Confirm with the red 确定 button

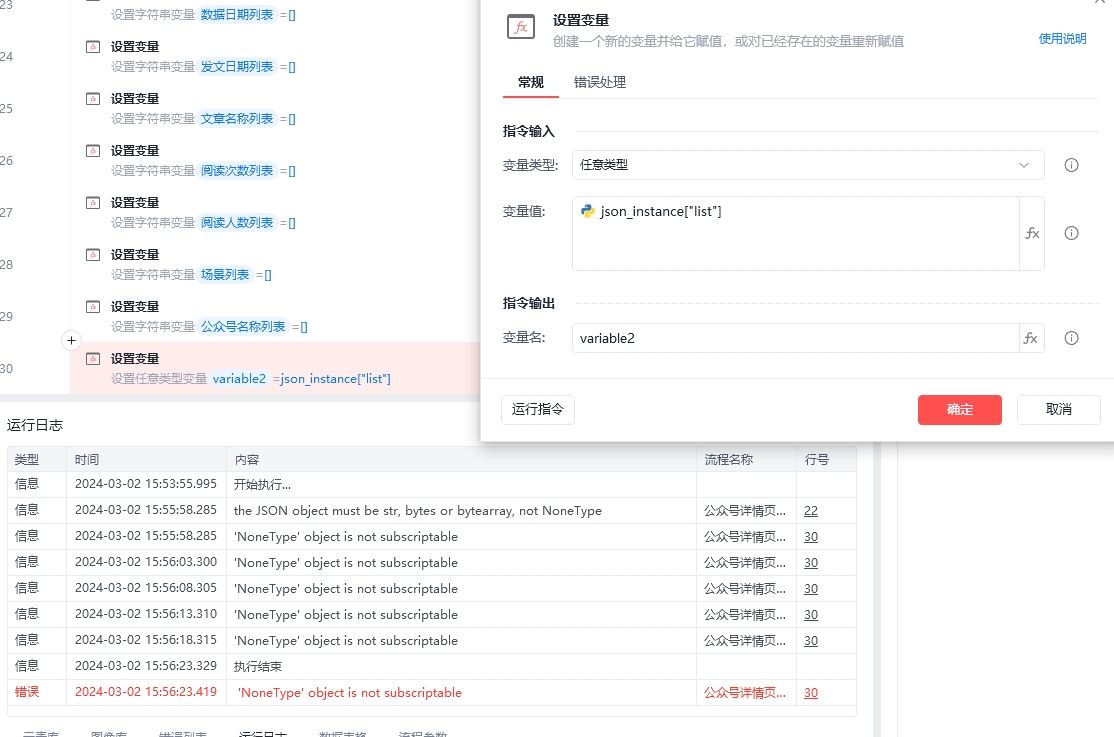(x=959, y=409)
